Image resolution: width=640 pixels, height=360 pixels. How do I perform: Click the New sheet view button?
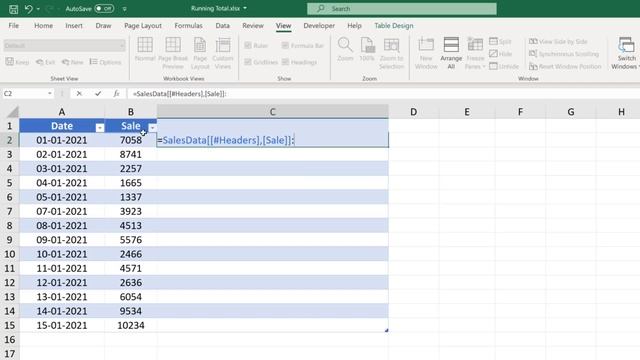coord(72,62)
